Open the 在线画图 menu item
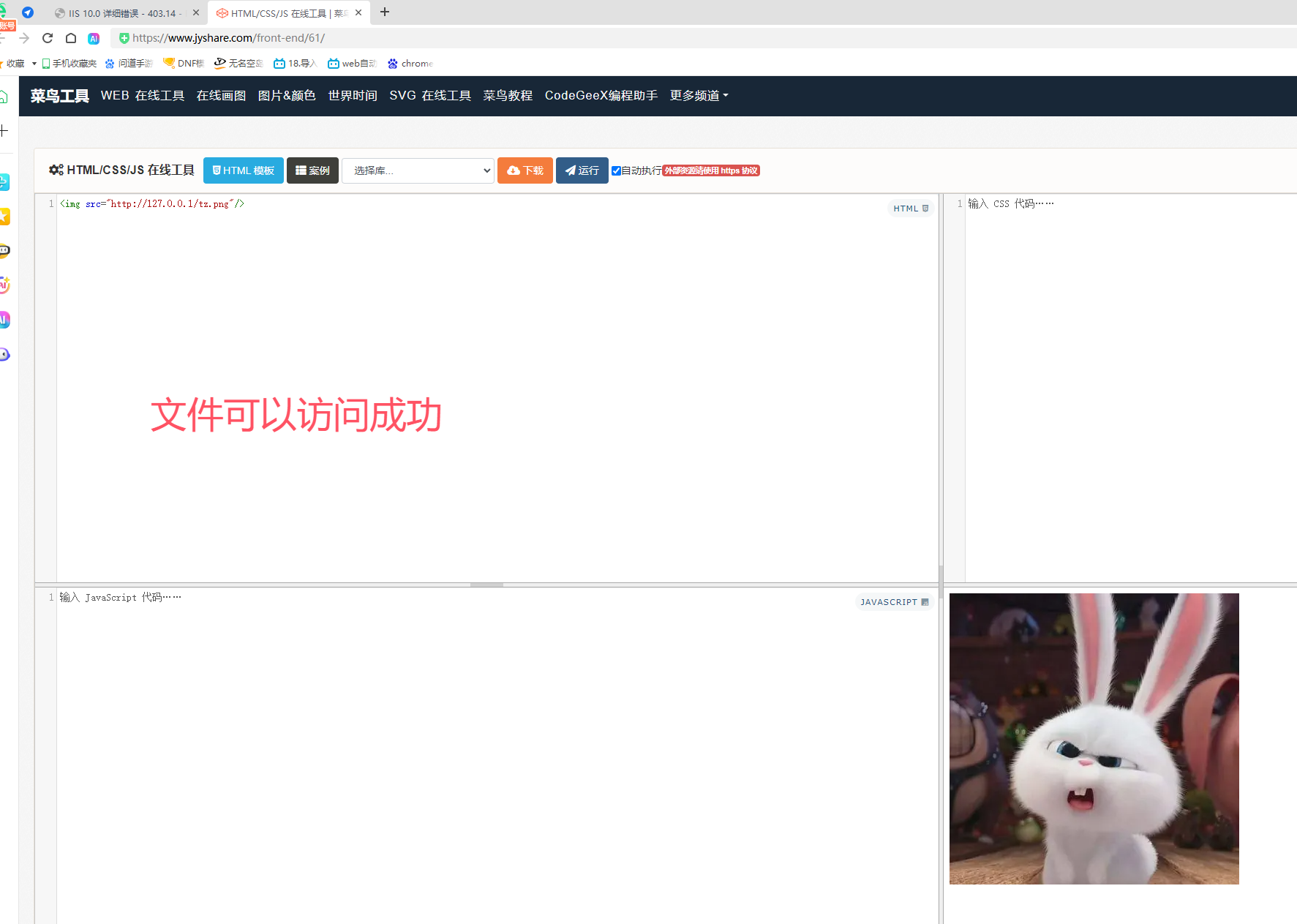The height and width of the screenshot is (924, 1297). tap(221, 96)
